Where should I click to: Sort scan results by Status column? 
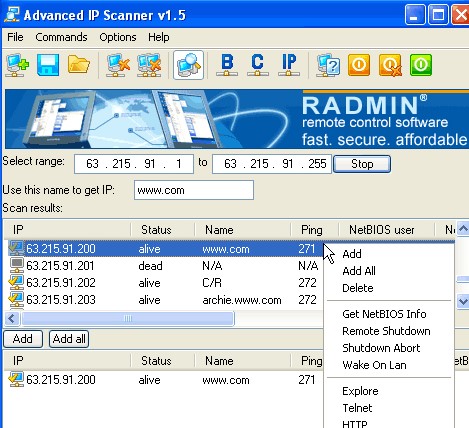pyautogui.click(x=163, y=230)
